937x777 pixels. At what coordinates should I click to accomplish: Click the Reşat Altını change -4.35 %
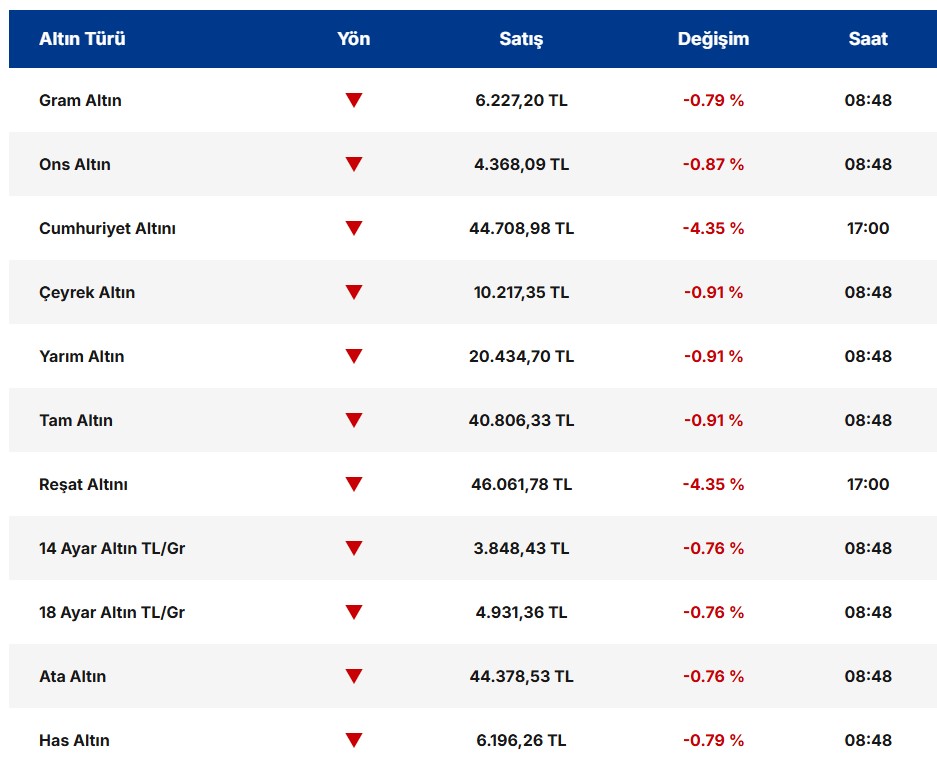[713, 484]
